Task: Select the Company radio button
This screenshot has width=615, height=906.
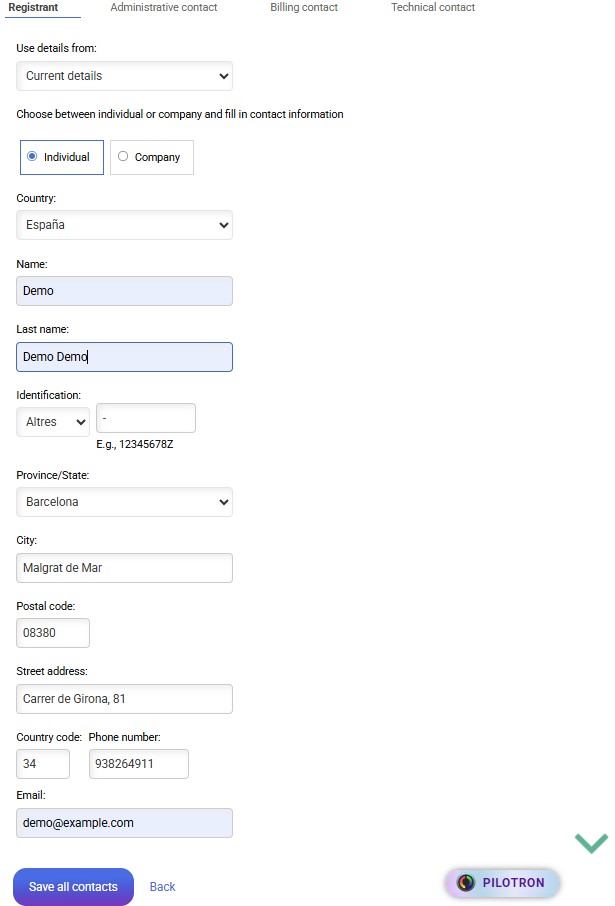Action: (123, 157)
